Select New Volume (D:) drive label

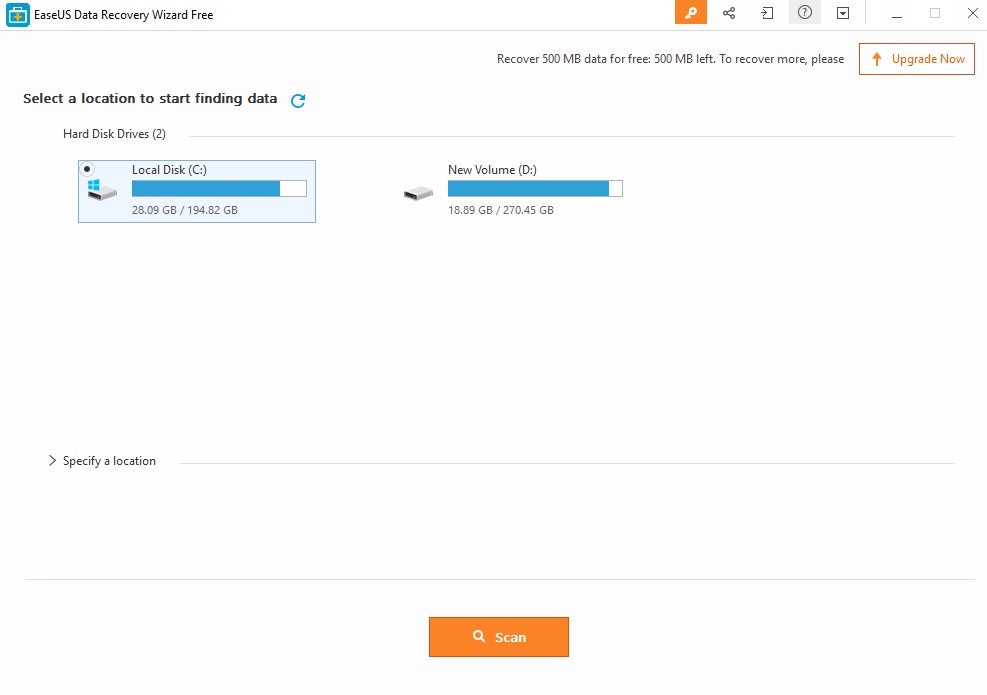pyautogui.click(x=492, y=170)
